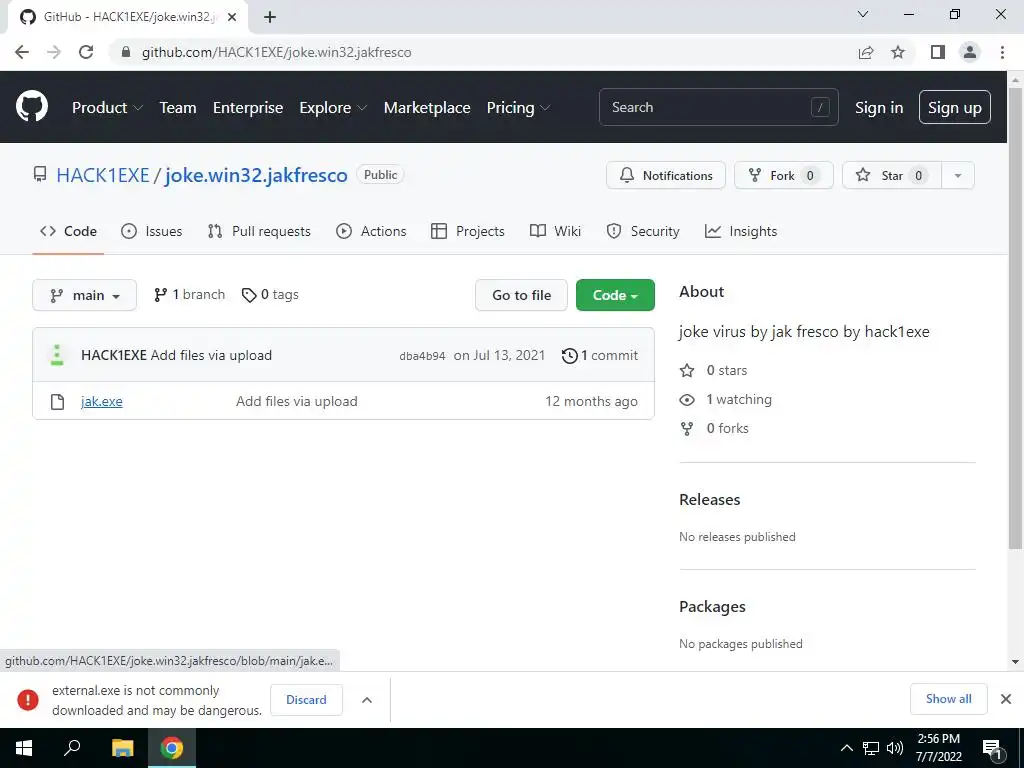Open the Chrome profile avatar

point(970,52)
